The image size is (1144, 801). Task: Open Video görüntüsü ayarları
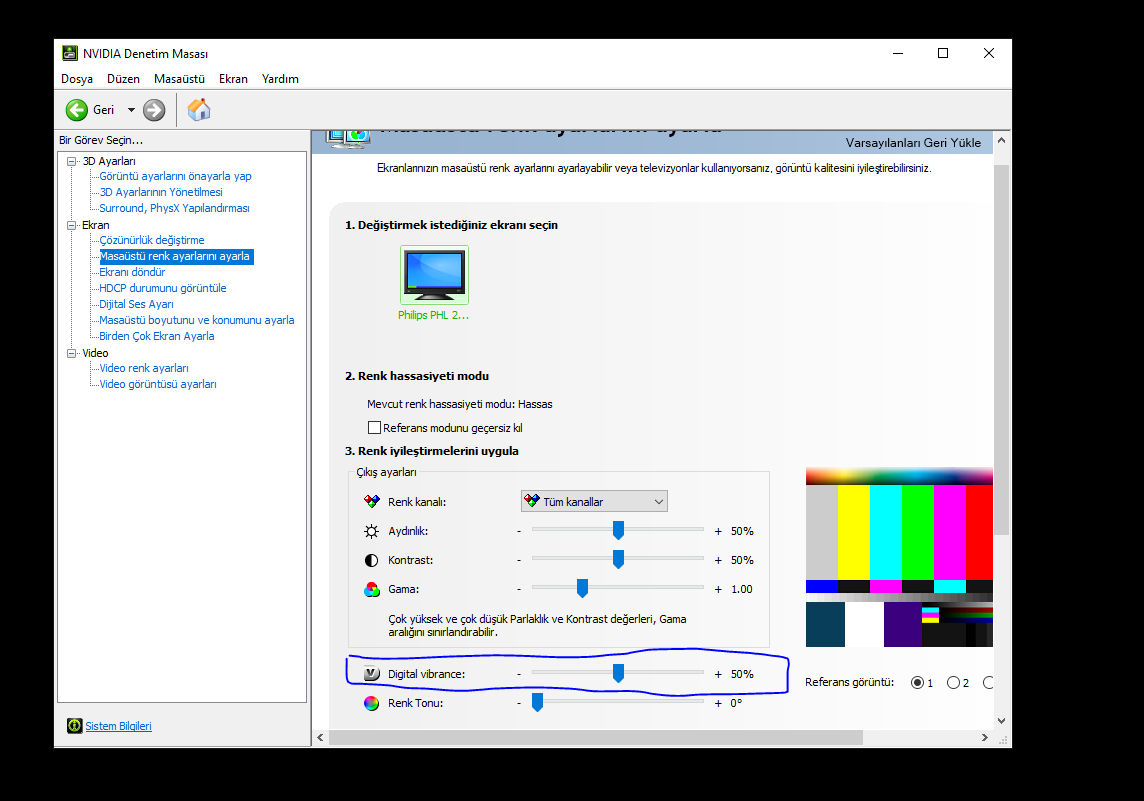click(x=158, y=384)
